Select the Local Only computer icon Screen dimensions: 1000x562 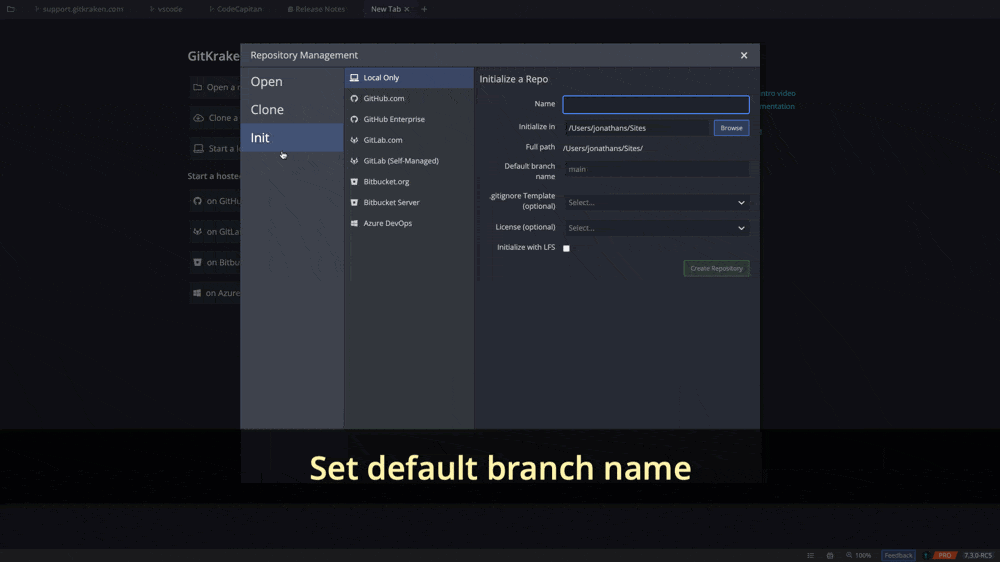tap(354, 78)
